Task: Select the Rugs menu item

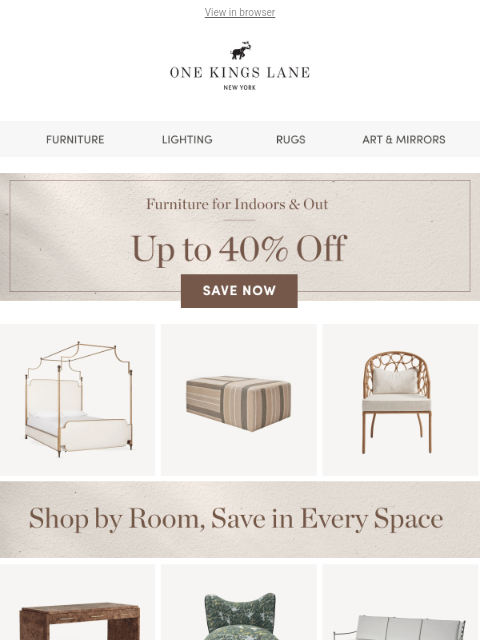Action: pyautogui.click(x=291, y=140)
